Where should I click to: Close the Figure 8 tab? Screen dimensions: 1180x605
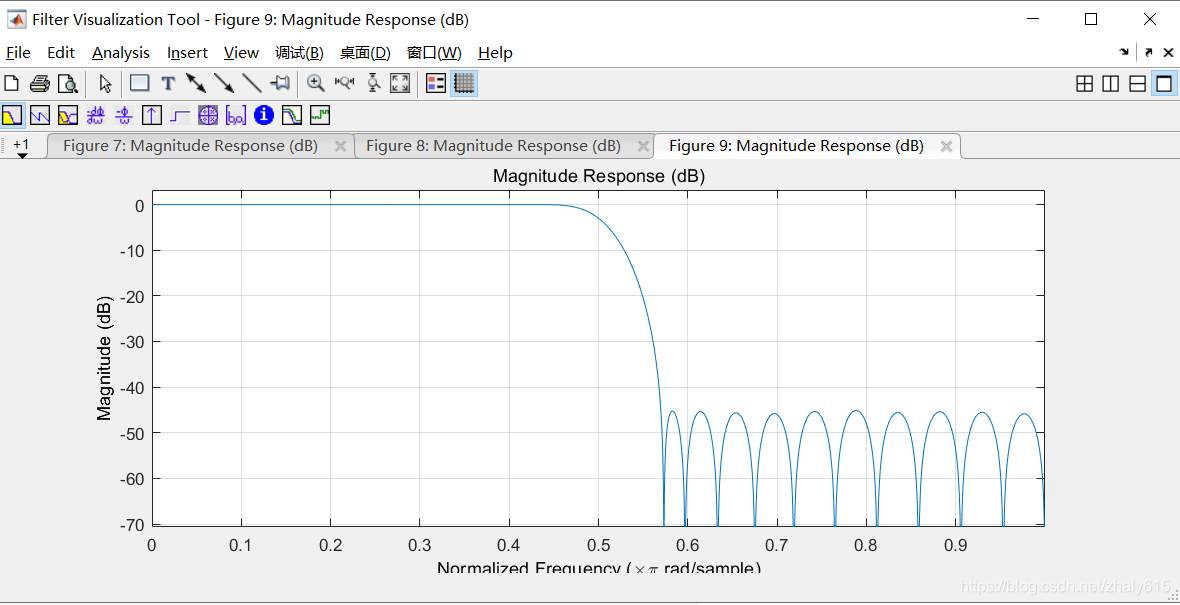pyautogui.click(x=643, y=147)
